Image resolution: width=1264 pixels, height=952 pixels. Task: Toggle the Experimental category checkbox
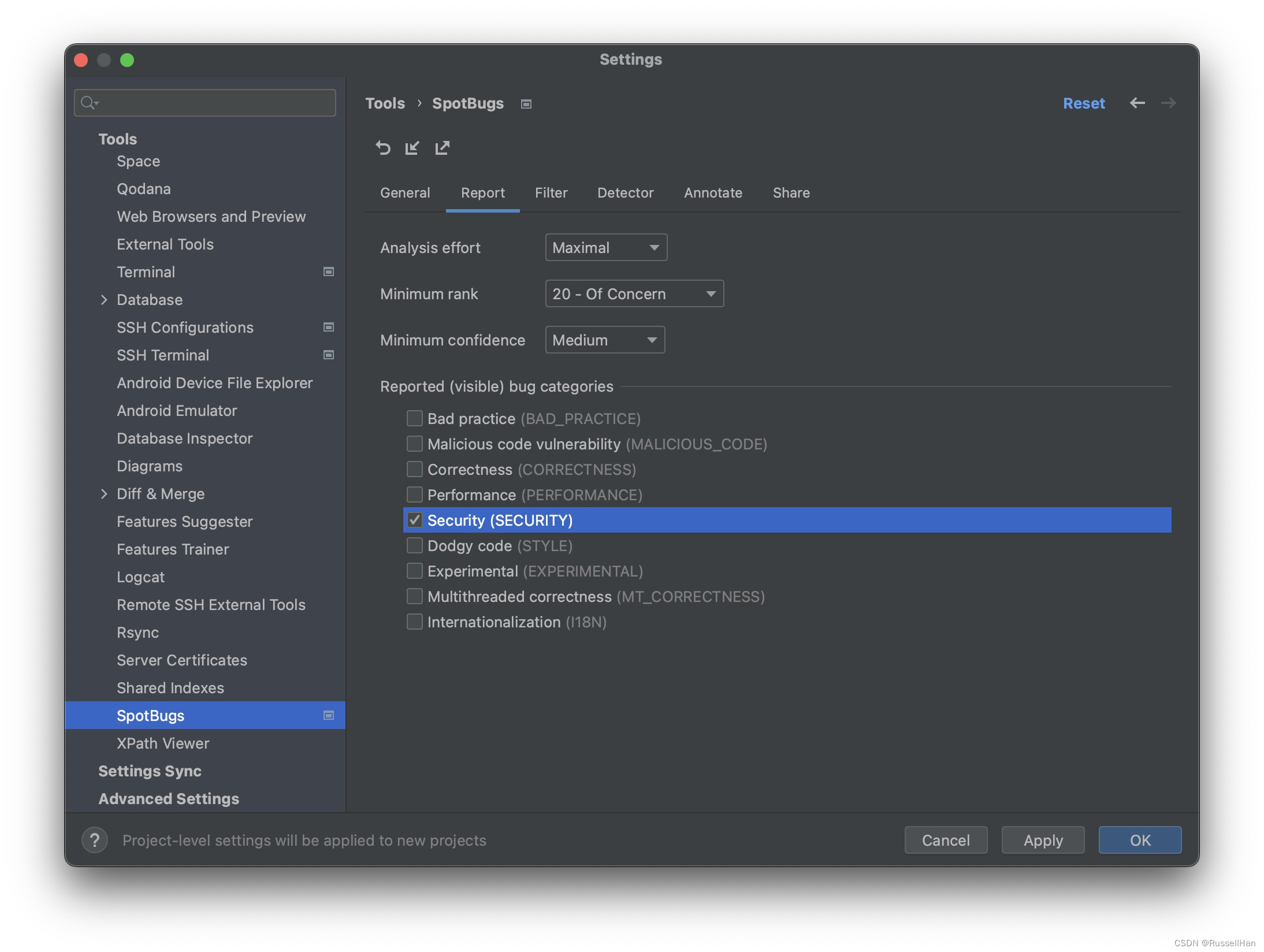pos(414,570)
